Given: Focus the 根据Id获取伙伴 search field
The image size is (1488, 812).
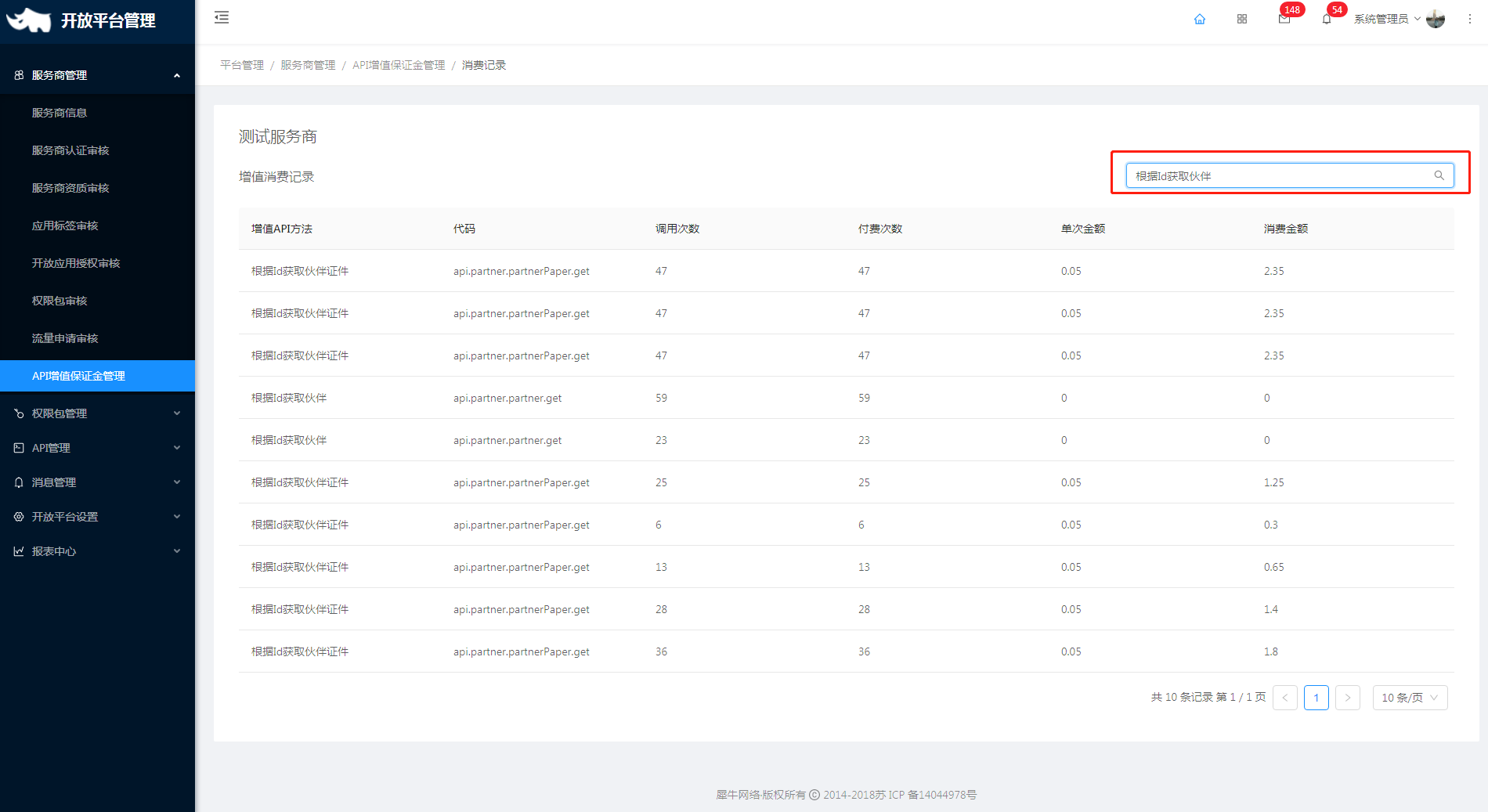Looking at the screenshot, I should coord(1290,175).
